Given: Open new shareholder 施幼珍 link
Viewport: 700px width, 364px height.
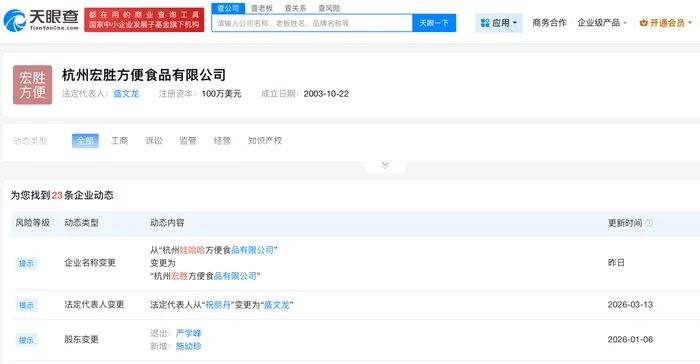Looking at the screenshot, I should (x=188, y=346).
